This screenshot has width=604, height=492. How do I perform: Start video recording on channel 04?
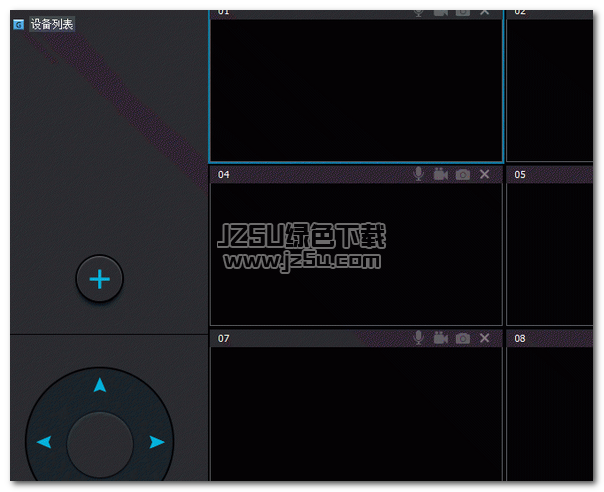pyautogui.click(x=441, y=175)
